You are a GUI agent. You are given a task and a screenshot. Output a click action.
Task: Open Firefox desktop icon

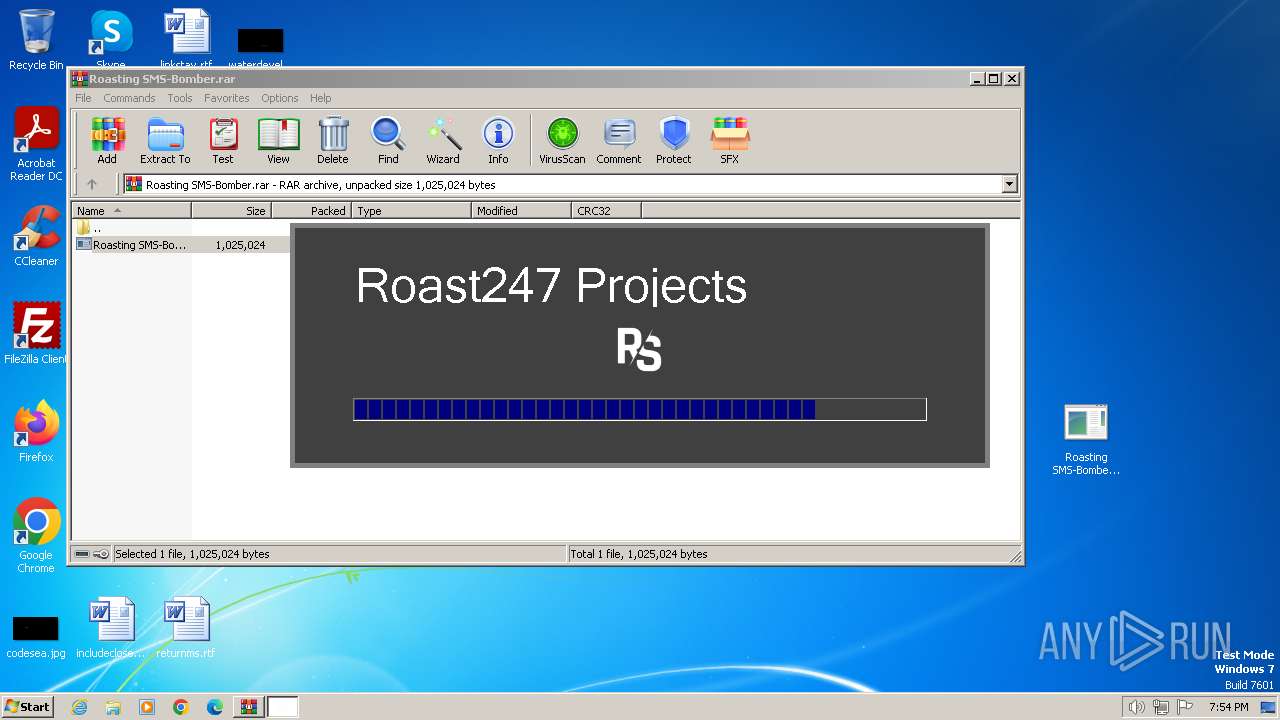pos(36,432)
